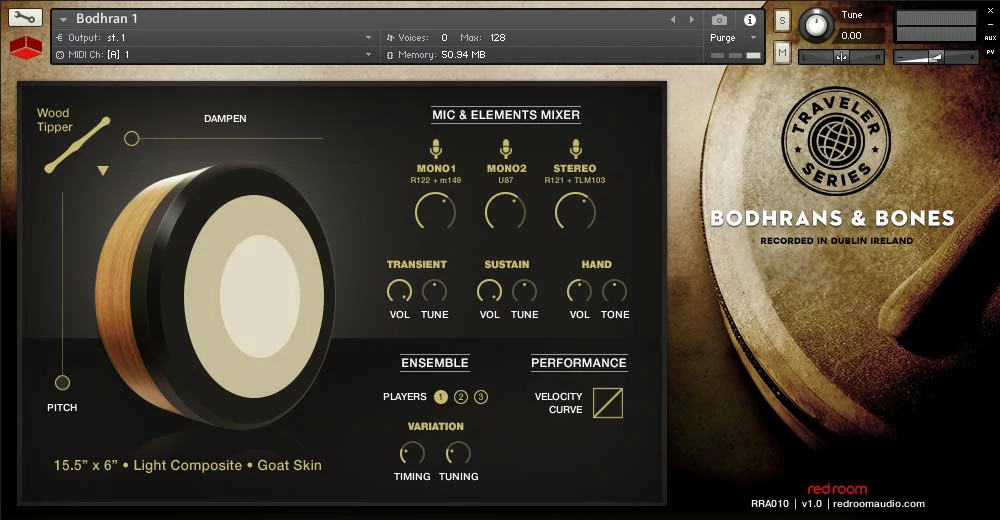The width and height of the screenshot is (1000, 520).
Task: Click the Wood Tipper stick icon
Action: (77, 146)
